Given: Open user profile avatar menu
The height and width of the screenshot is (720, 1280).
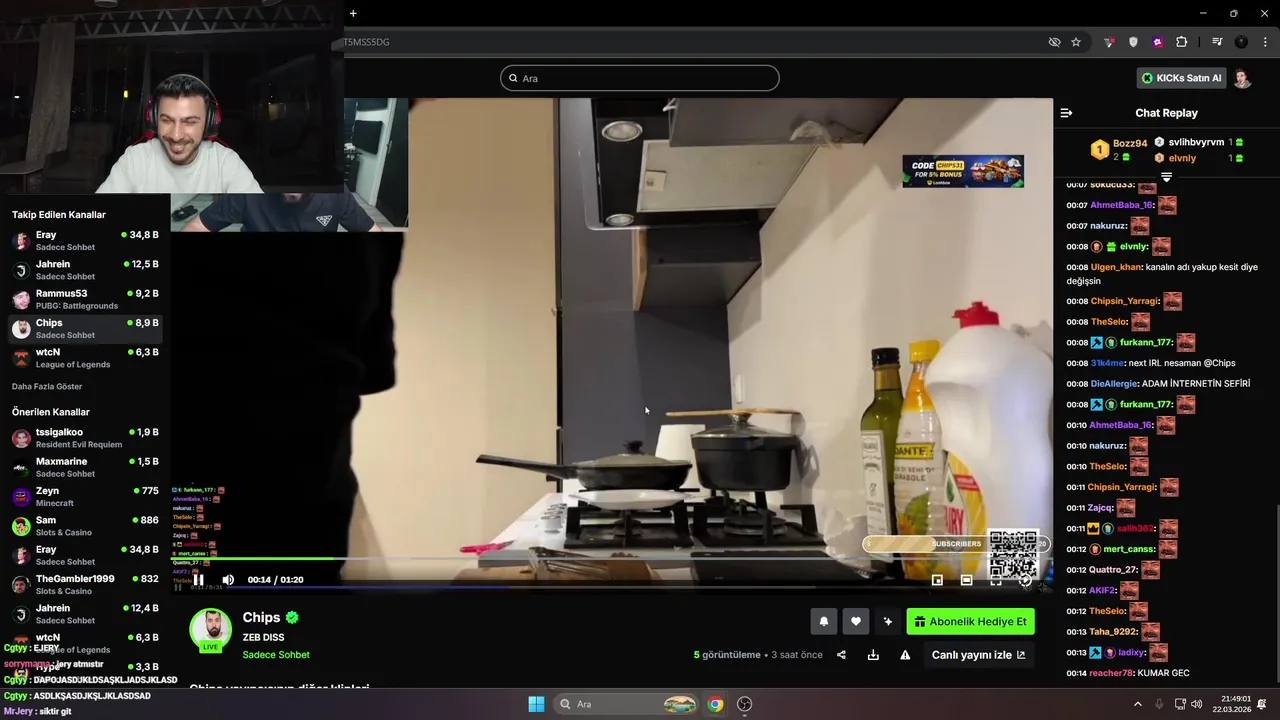Looking at the screenshot, I should pyautogui.click(x=1242, y=78).
